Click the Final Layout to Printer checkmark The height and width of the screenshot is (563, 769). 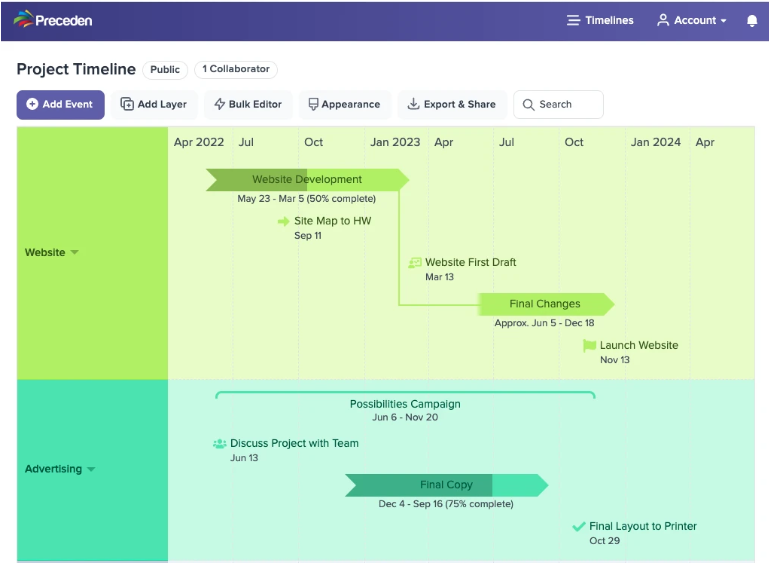(x=579, y=527)
